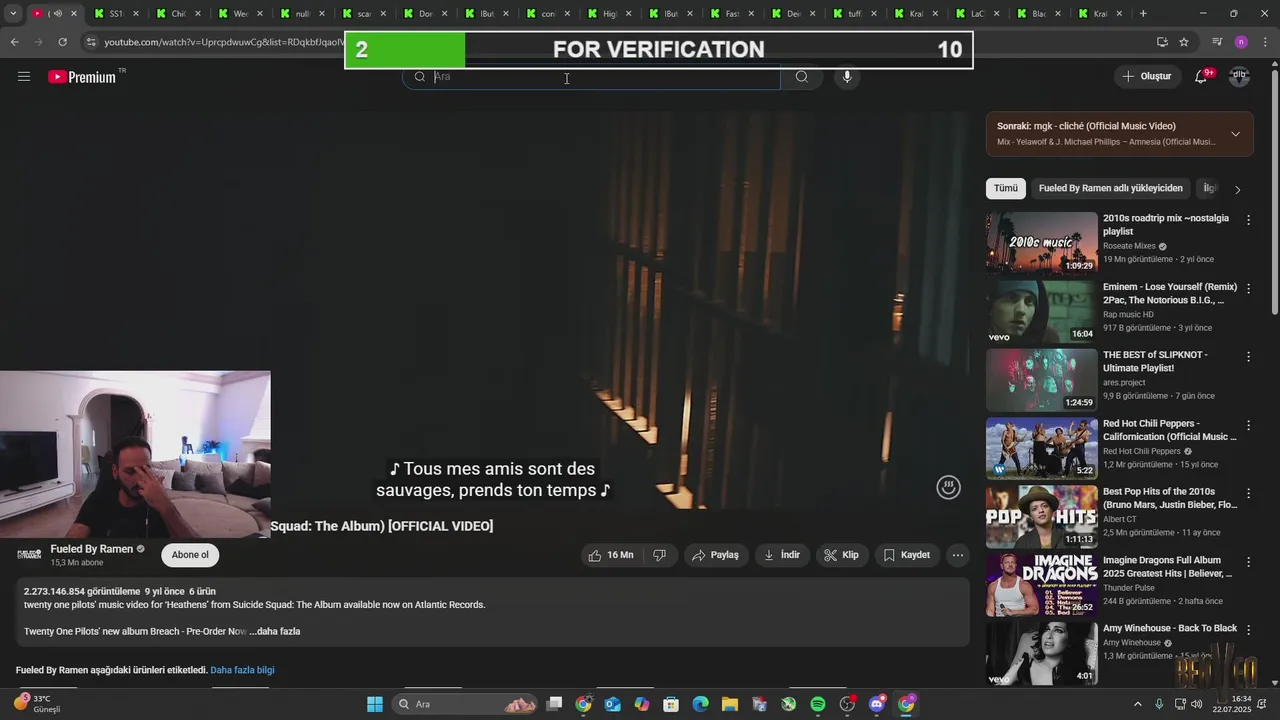This screenshot has width=1280, height=720.
Task: Open Microsoft Edge from the taskbar
Action: [701, 704]
